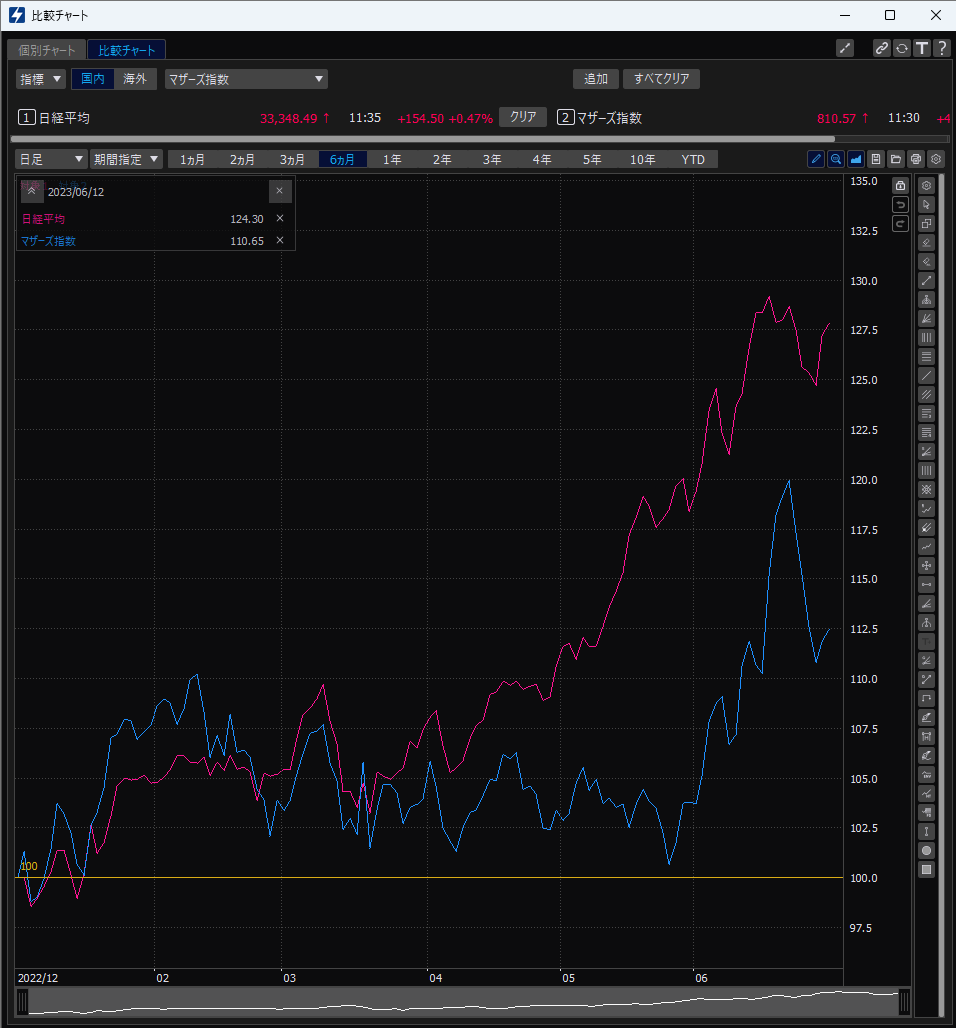Switch to 海外 market toggle
The image size is (956, 1028).
pos(135,79)
